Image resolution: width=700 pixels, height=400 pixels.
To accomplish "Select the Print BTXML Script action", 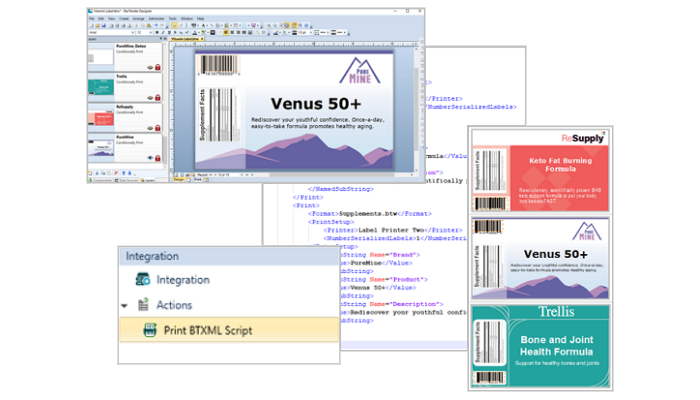I will 208,331.
